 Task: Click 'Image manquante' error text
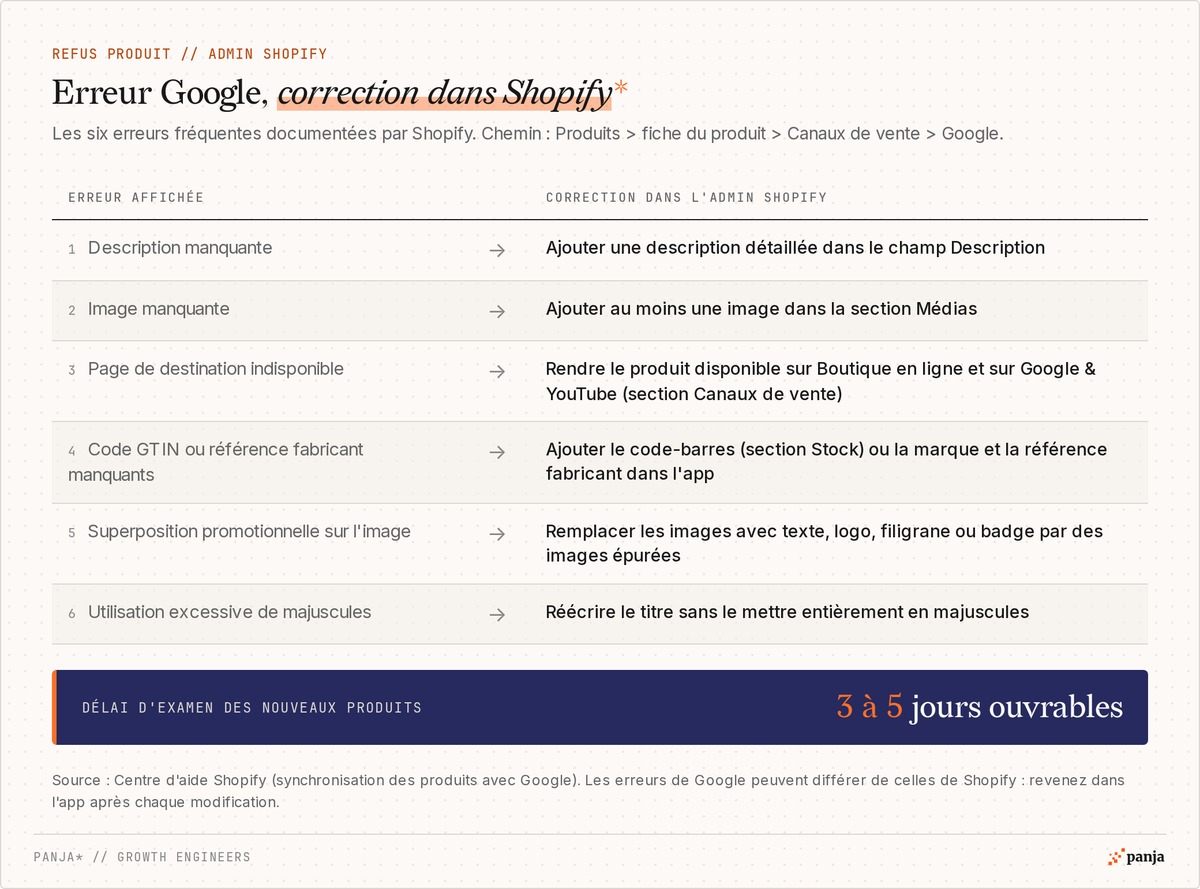pos(159,309)
